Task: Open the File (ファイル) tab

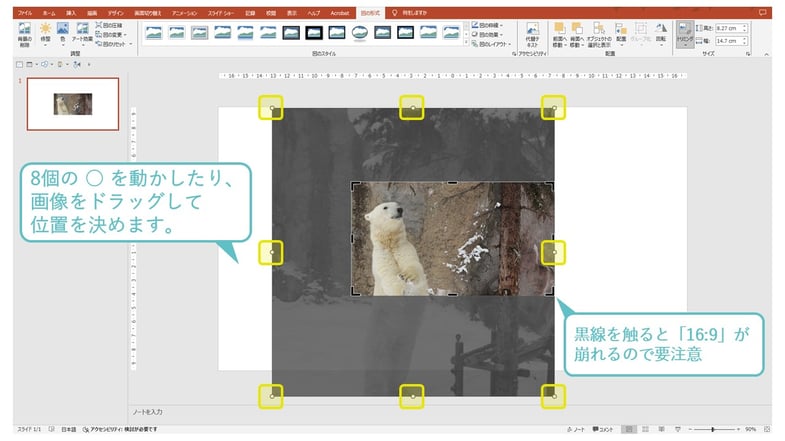Action: pyautogui.click(x=25, y=13)
